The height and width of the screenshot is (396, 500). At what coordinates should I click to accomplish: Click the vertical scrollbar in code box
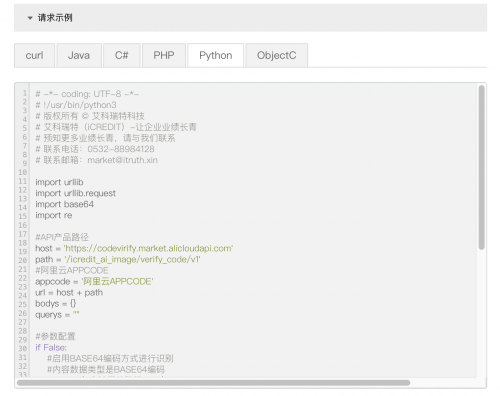click(x=481, y=167)
